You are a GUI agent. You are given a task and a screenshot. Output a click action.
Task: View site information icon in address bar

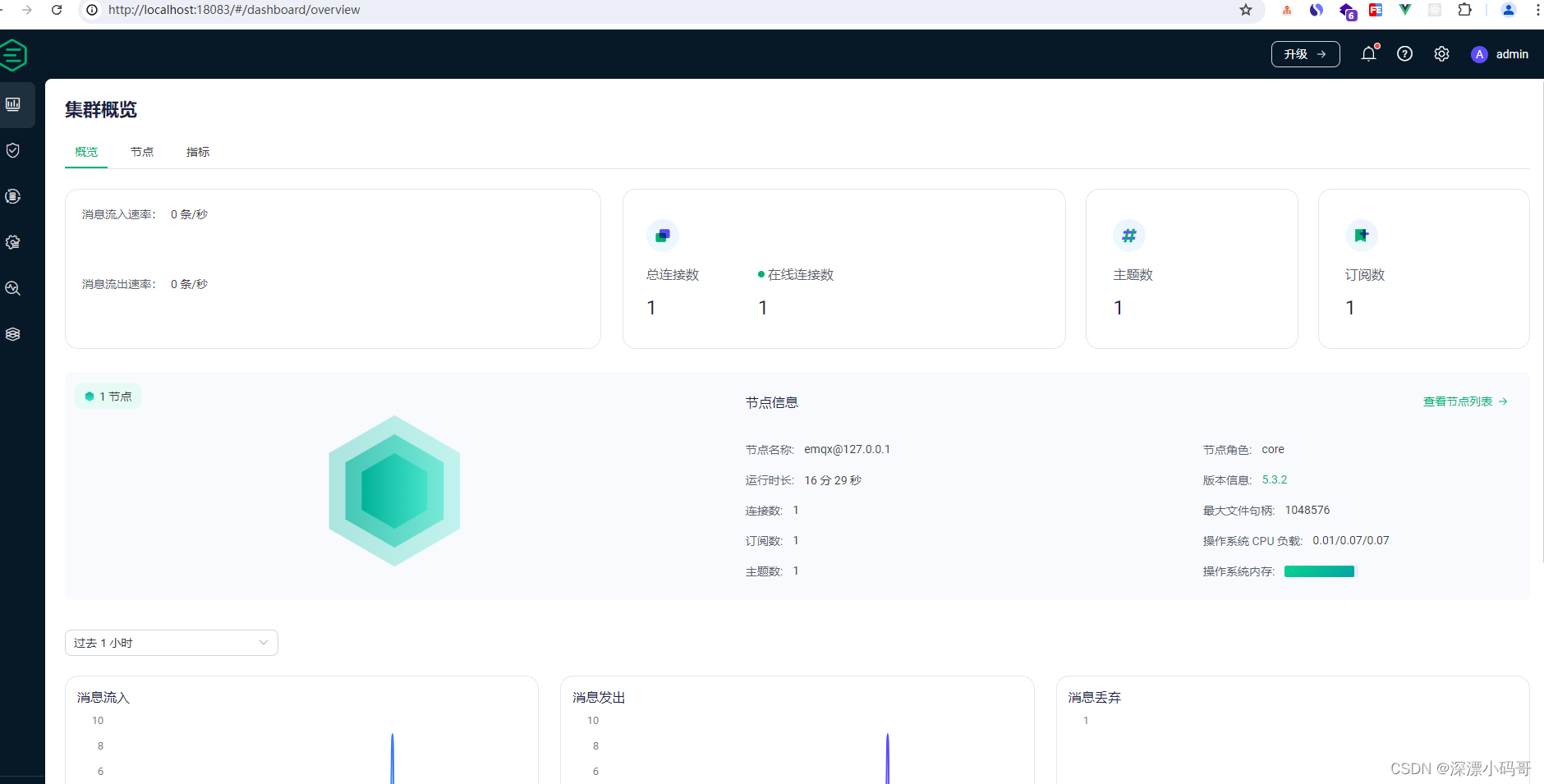(92, 10)
